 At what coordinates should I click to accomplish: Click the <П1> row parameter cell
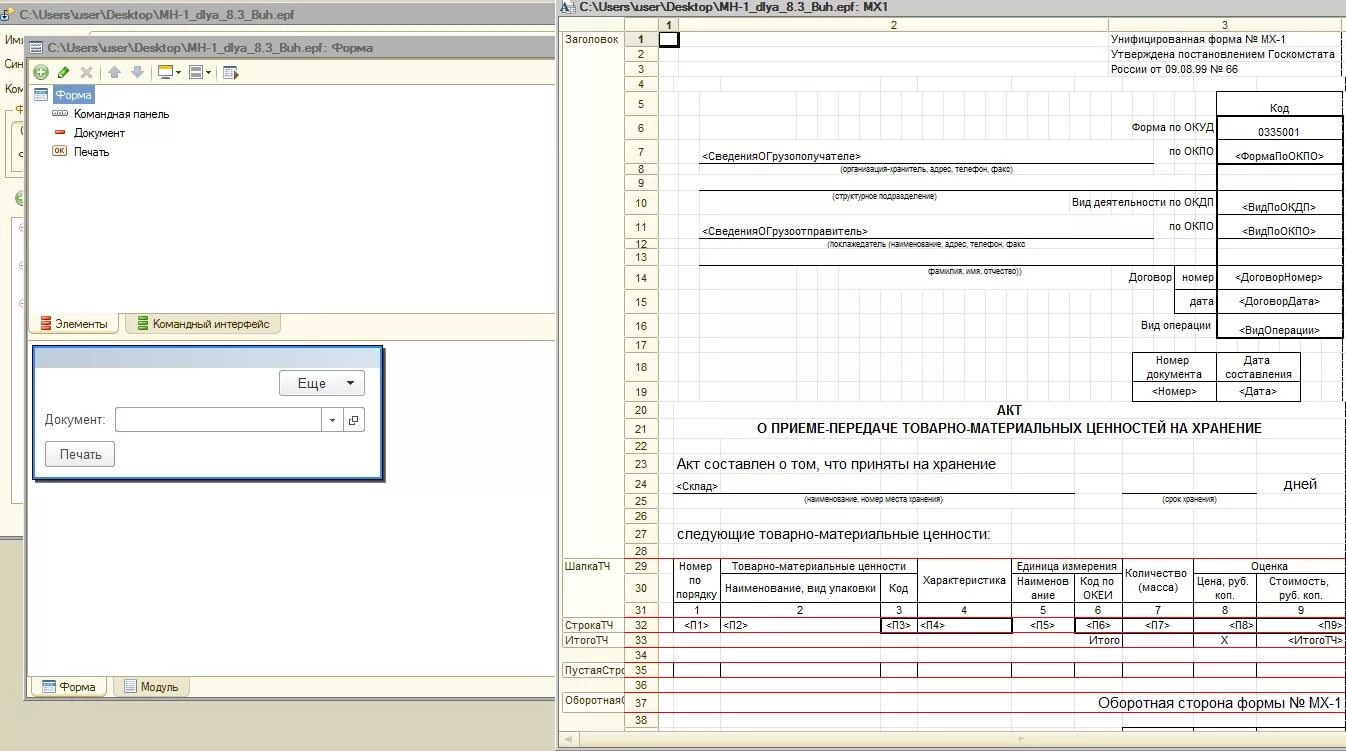click(696, 625)
